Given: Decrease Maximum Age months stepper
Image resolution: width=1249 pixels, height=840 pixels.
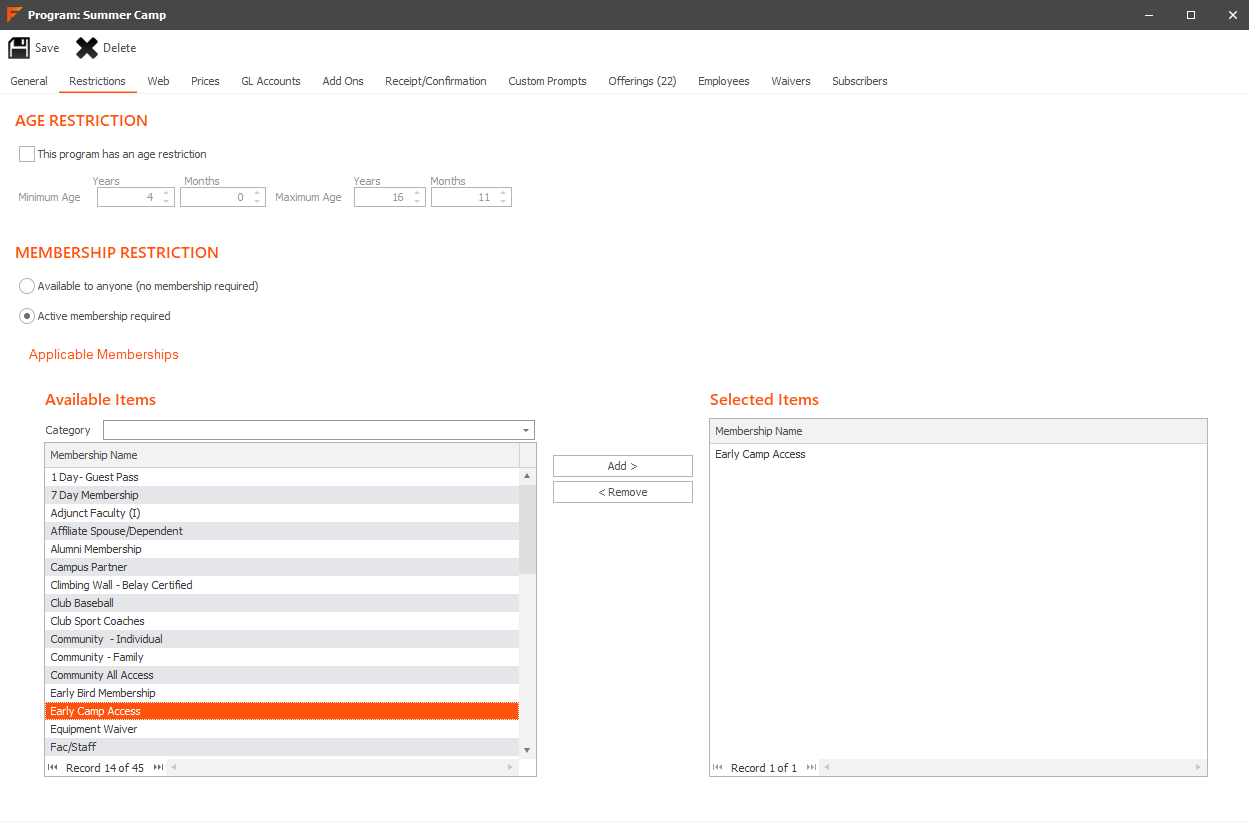Looking at the screenshot, I should click(503, 202).
